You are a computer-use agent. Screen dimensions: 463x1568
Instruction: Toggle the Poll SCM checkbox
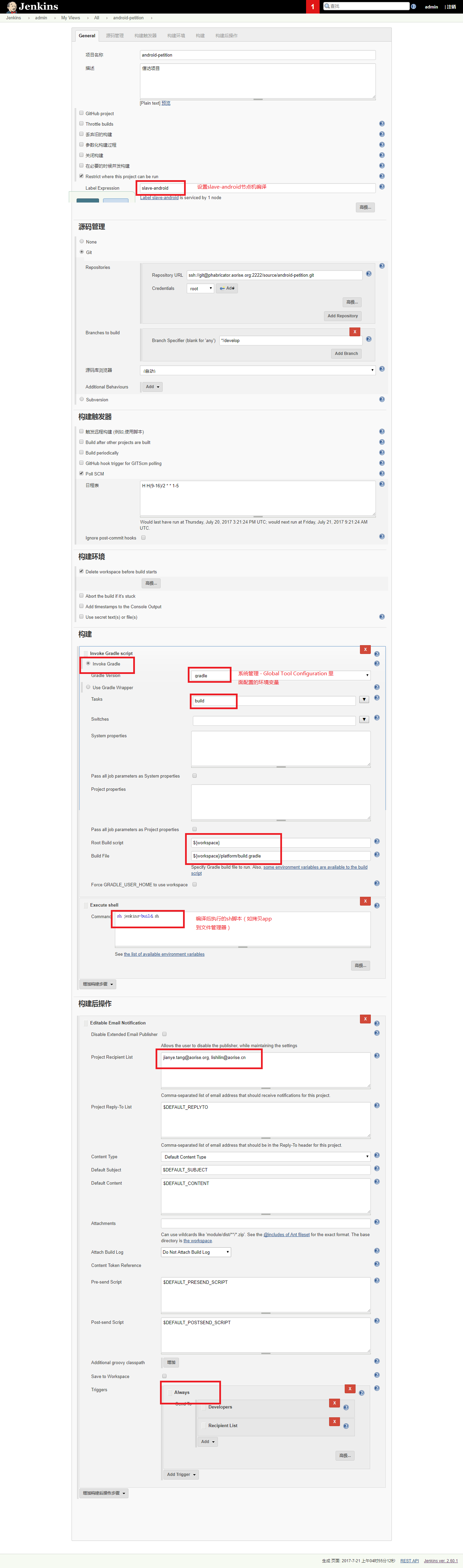[81, 473]
